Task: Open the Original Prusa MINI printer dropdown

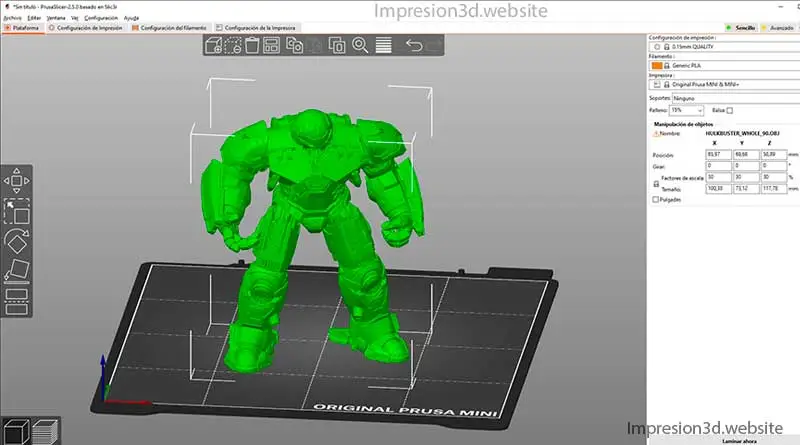Action: [724, 84]
